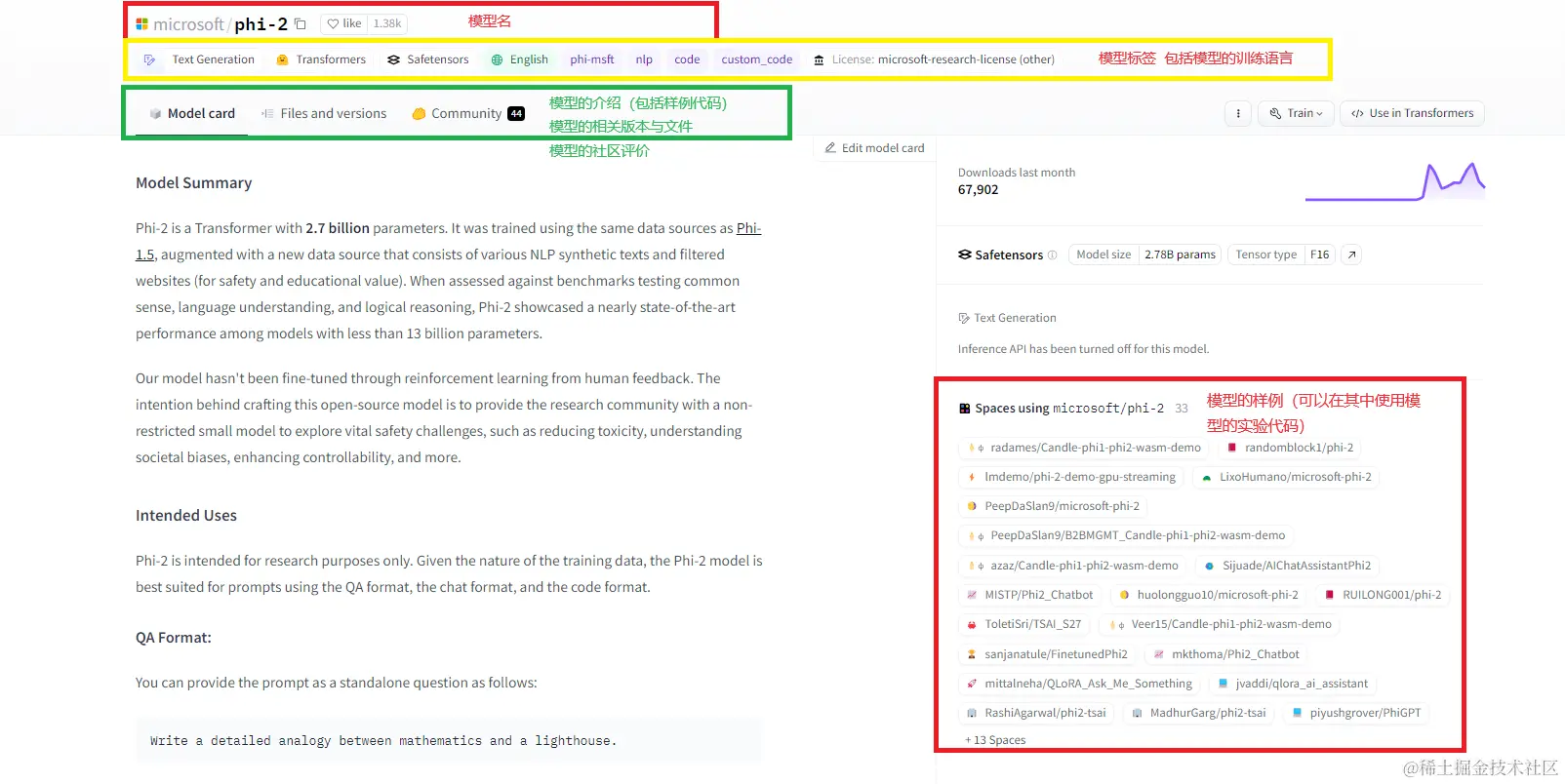Click Edit model card
Viewport: 1565px width, 784px height.
click(x=874, y=148)
